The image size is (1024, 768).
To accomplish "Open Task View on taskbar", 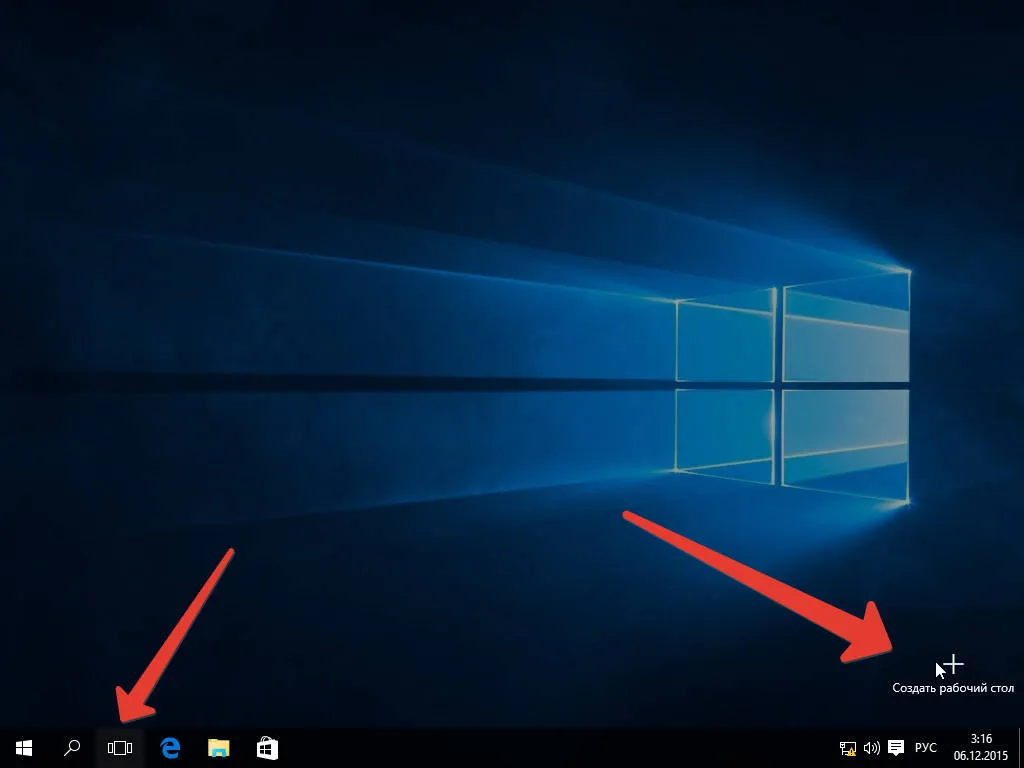I will pos(120,748).
